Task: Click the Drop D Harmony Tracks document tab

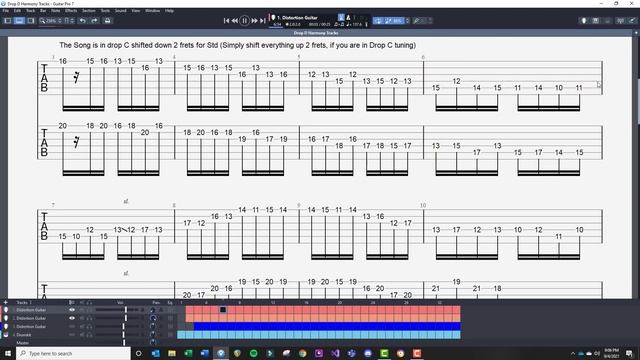Action: click(316, 33)
